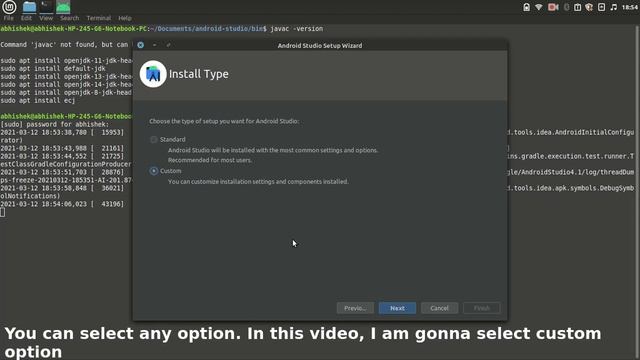
Task: Open the sound music-note tray icon
Action: pyautogui.click(x=613, y=7)
